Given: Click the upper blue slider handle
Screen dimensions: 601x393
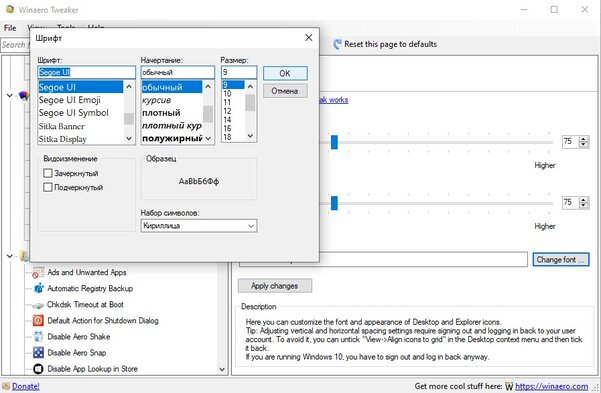Looking at the screenshot, I should click(334, 142).
